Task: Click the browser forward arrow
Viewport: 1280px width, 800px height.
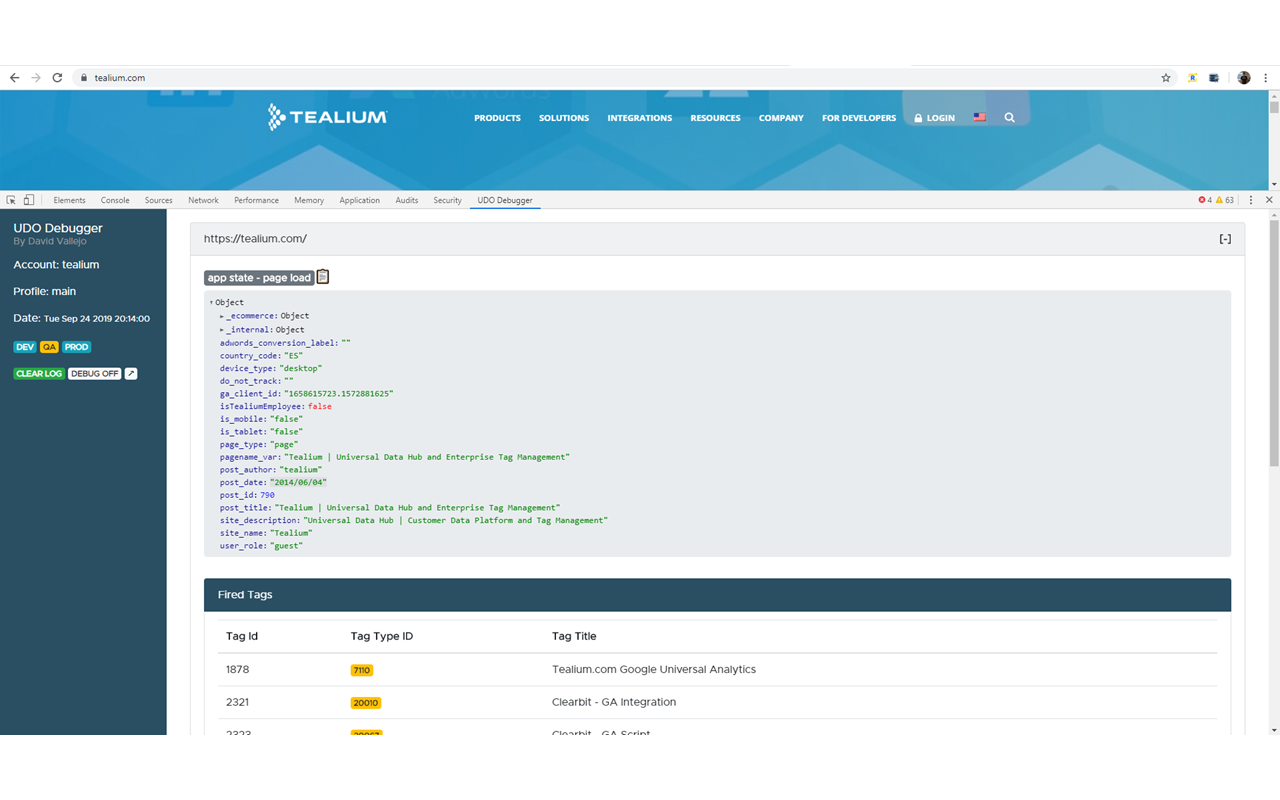Action: point(36,78)
